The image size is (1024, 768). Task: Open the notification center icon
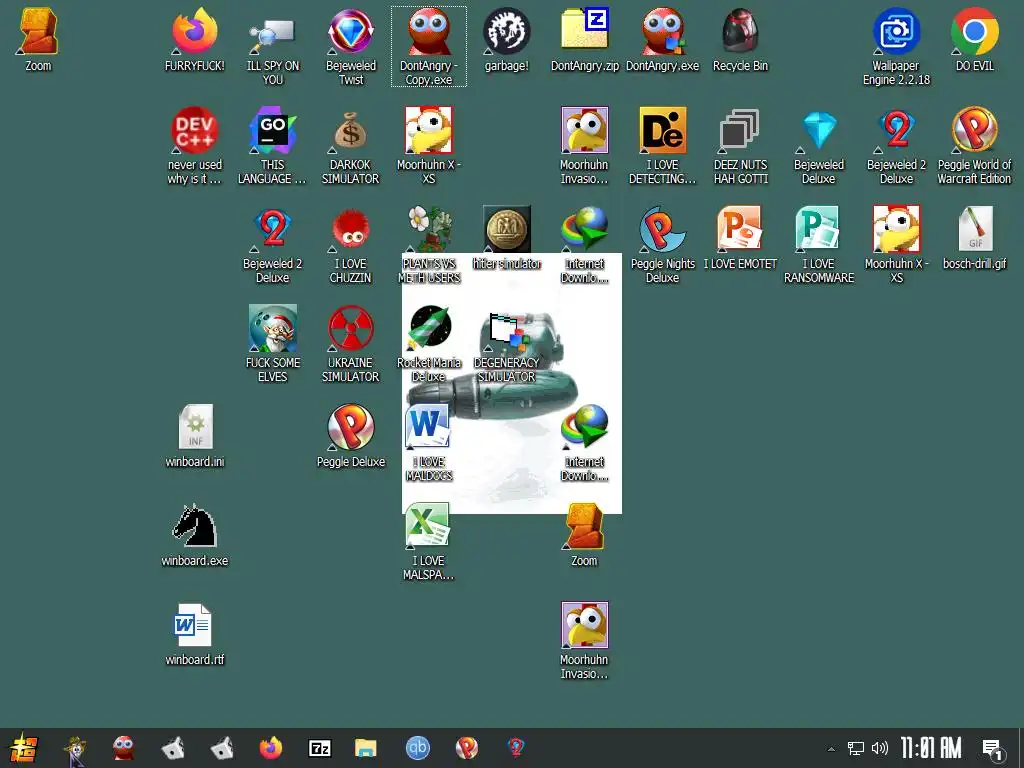(993, 749)
